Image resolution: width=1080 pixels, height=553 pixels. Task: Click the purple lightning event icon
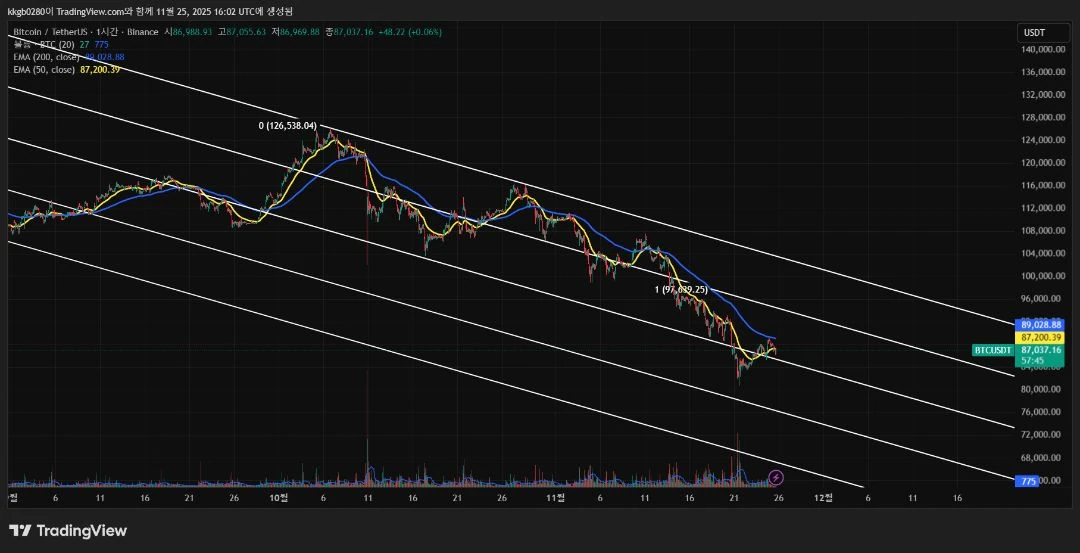point(776,477)
